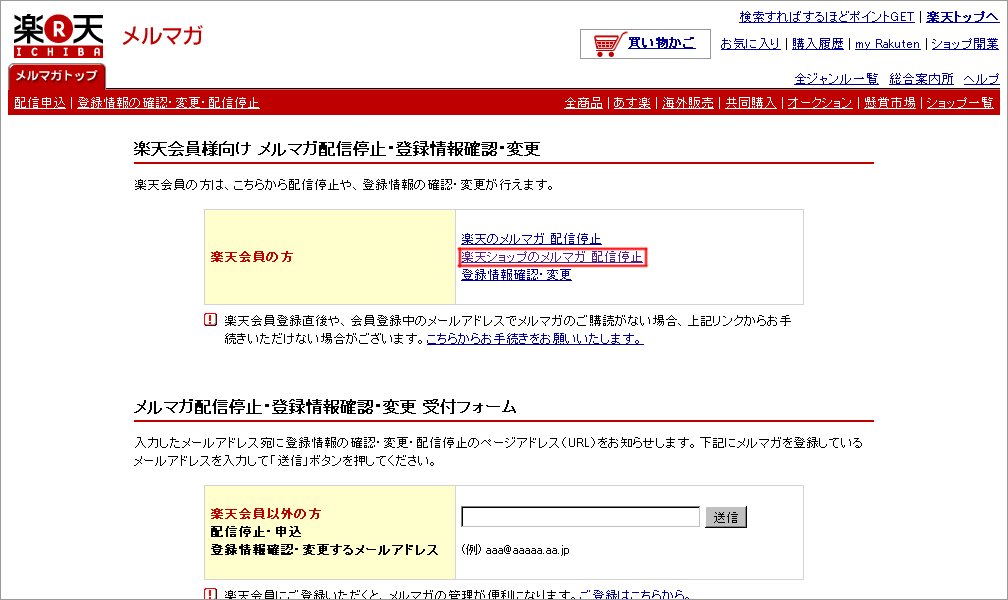Click the 送信 submit button

726,517
